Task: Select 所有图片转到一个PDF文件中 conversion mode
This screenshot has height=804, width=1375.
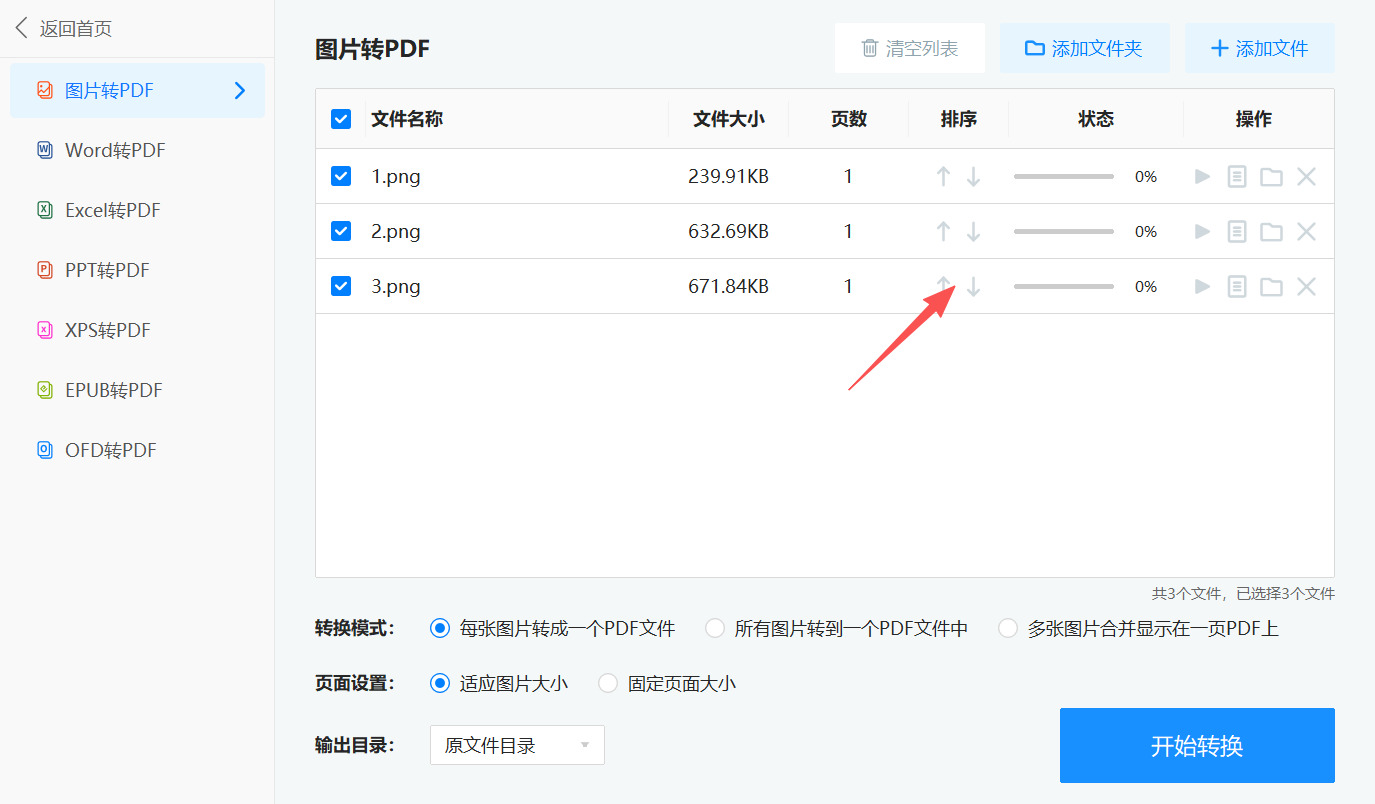Action: pyautogui.click(x=714, y=628)
